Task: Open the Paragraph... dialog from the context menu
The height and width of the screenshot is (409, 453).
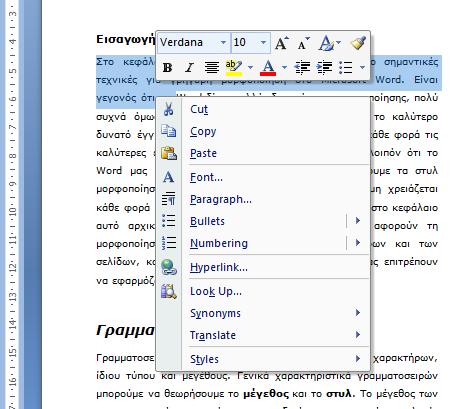Action: coord(263,199)
